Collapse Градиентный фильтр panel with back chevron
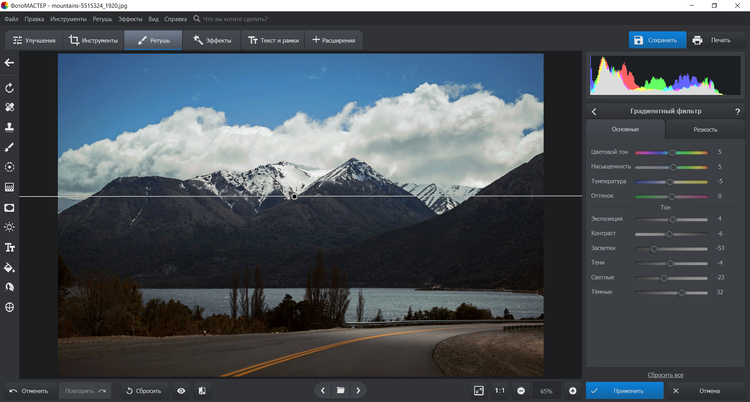The height and width of the screenshot is (402, 750). 594,111
